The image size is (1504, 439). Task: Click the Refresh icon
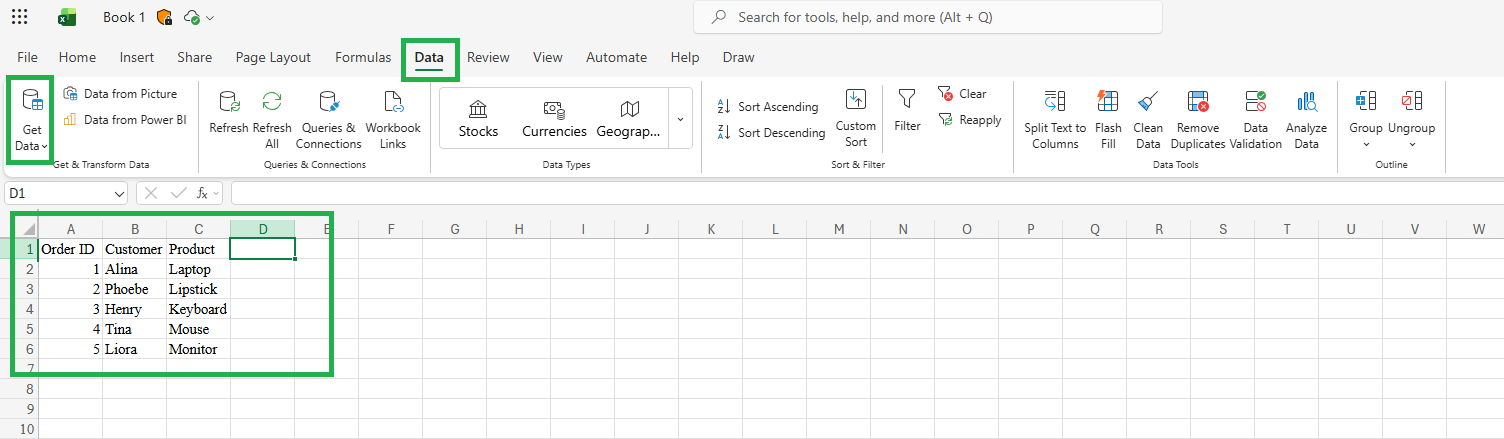coord(229,112)
